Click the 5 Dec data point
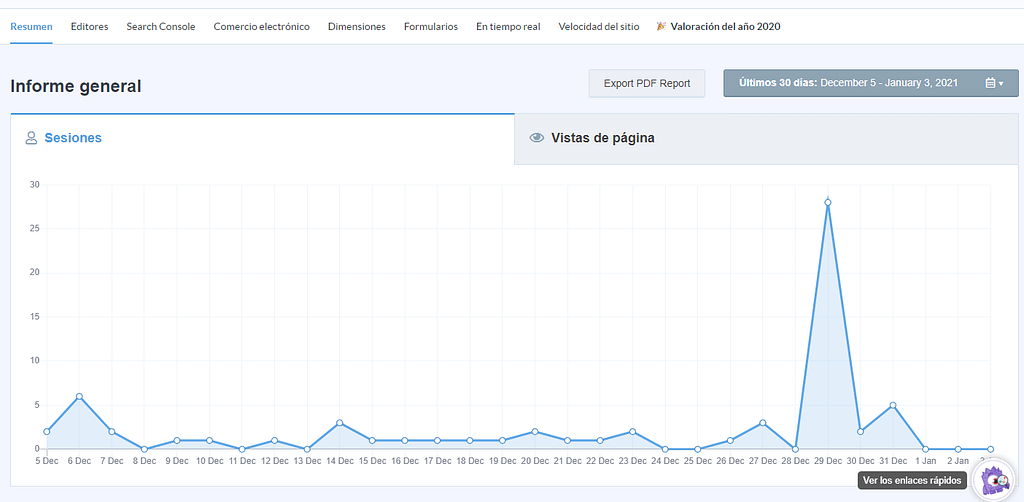 click(47, 431)
